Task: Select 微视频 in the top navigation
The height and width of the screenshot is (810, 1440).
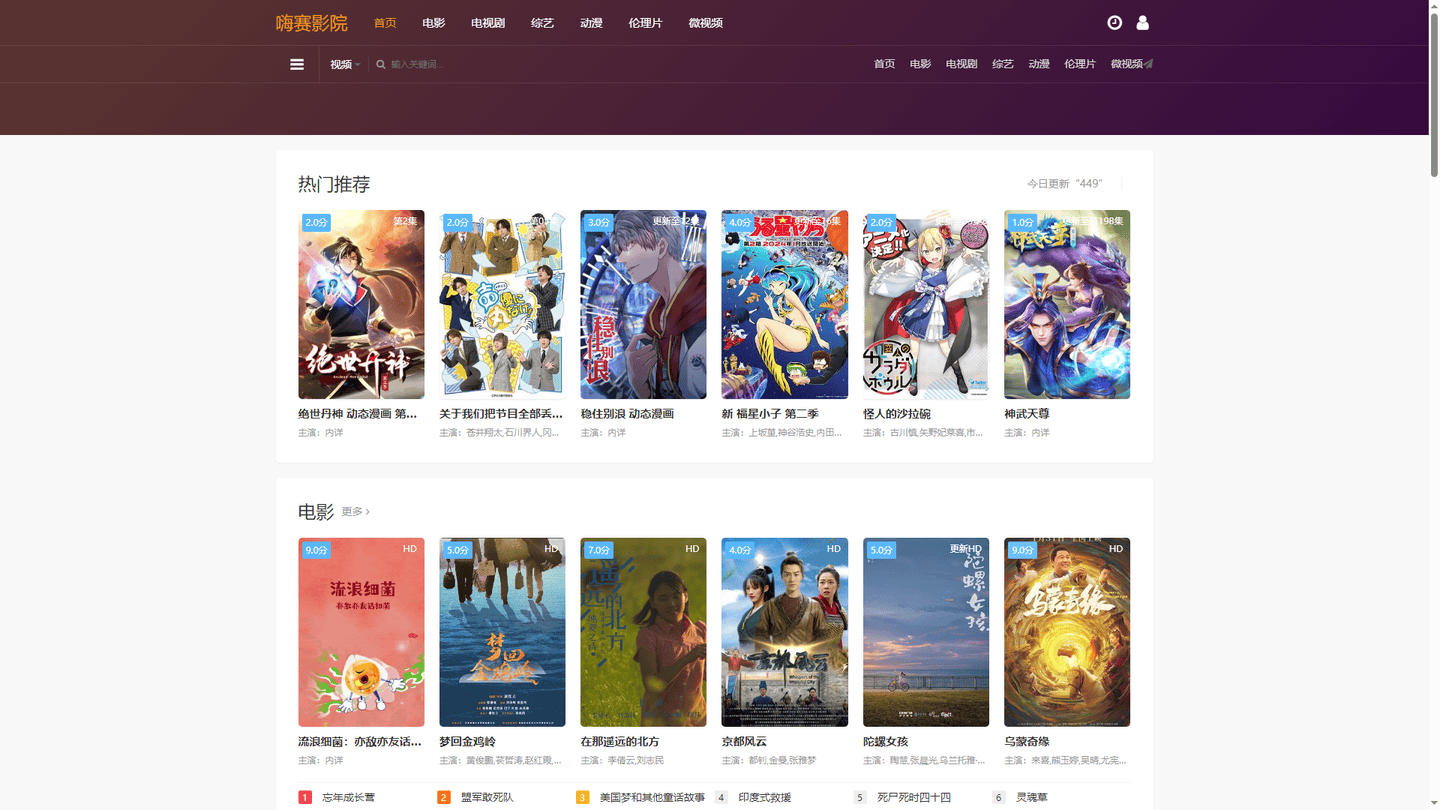Action: (705, 23)
